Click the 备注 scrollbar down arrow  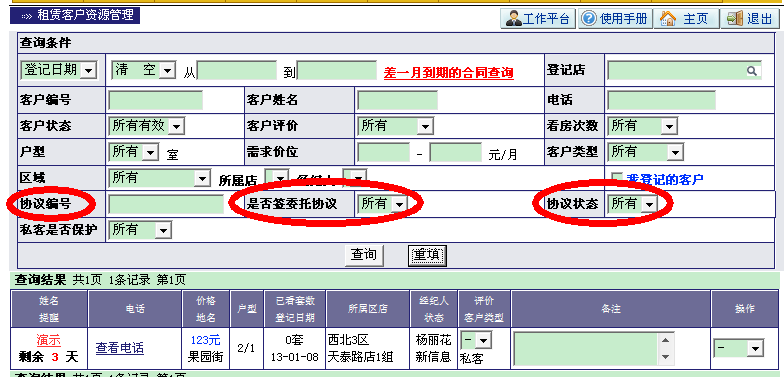tap(665, 358)
